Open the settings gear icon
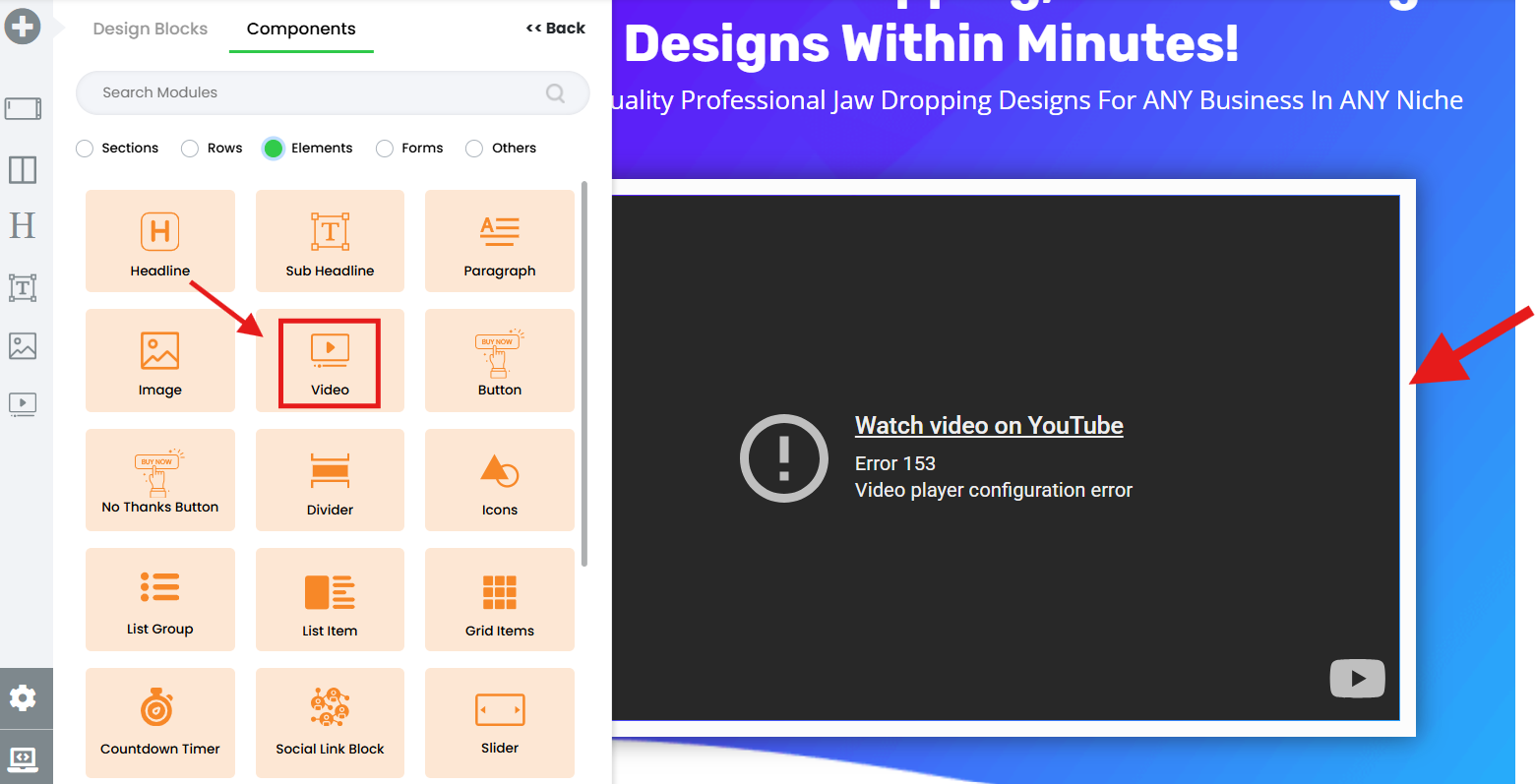The height and width of the screenshot is (784, 1535). 23,698
